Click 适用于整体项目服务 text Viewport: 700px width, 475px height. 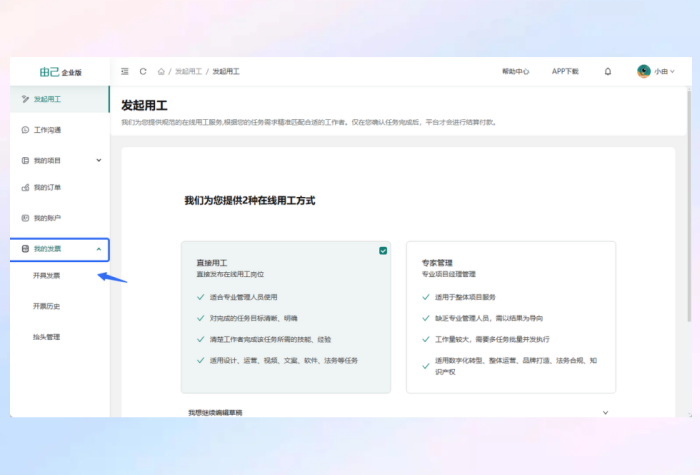465,297
